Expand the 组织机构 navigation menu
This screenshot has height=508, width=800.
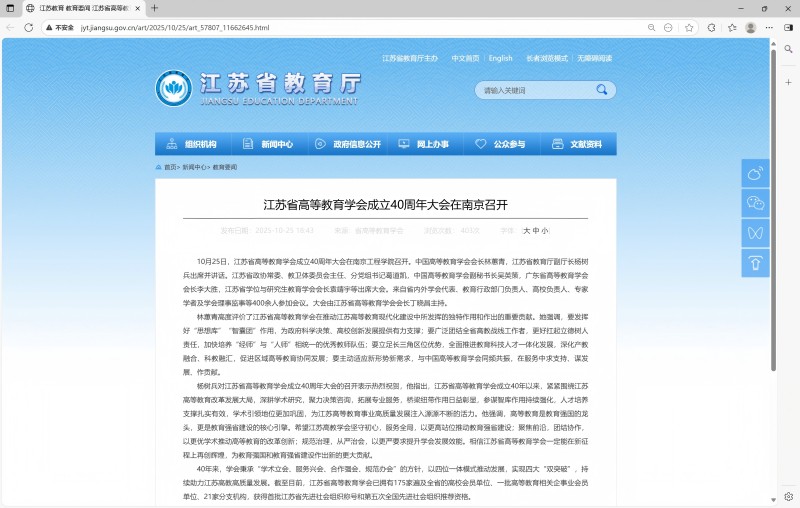pos(193,144)
